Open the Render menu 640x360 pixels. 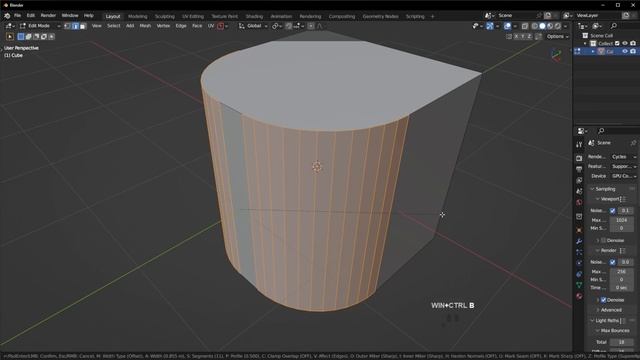point(48,16)
